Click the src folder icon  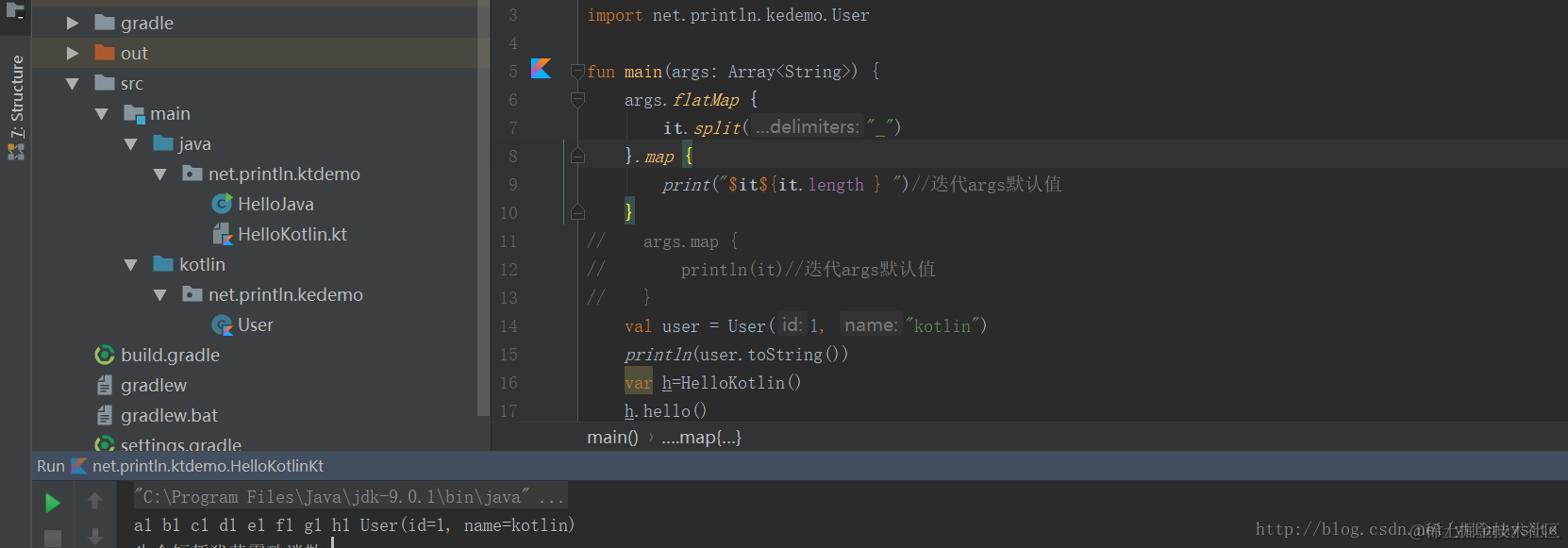[105, 82]
